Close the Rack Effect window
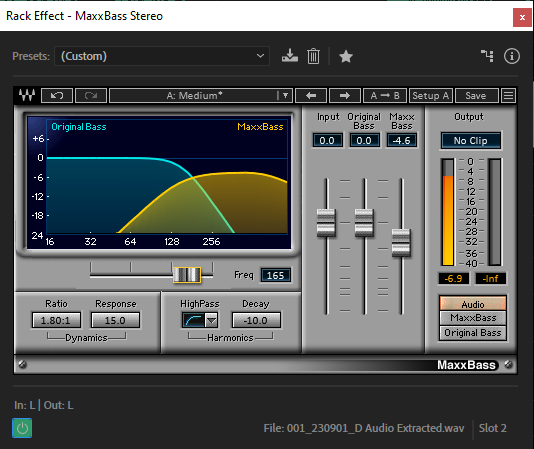This screenshot has height=449, width=534. click(522, 17)
